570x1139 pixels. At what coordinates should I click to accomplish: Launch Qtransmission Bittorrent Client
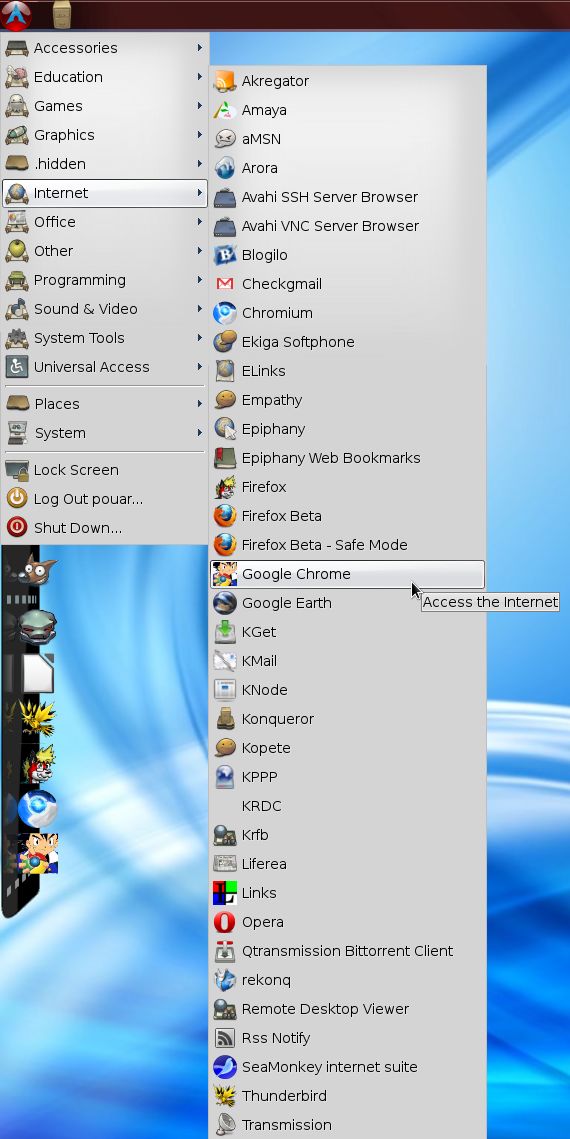click(347, 951)
